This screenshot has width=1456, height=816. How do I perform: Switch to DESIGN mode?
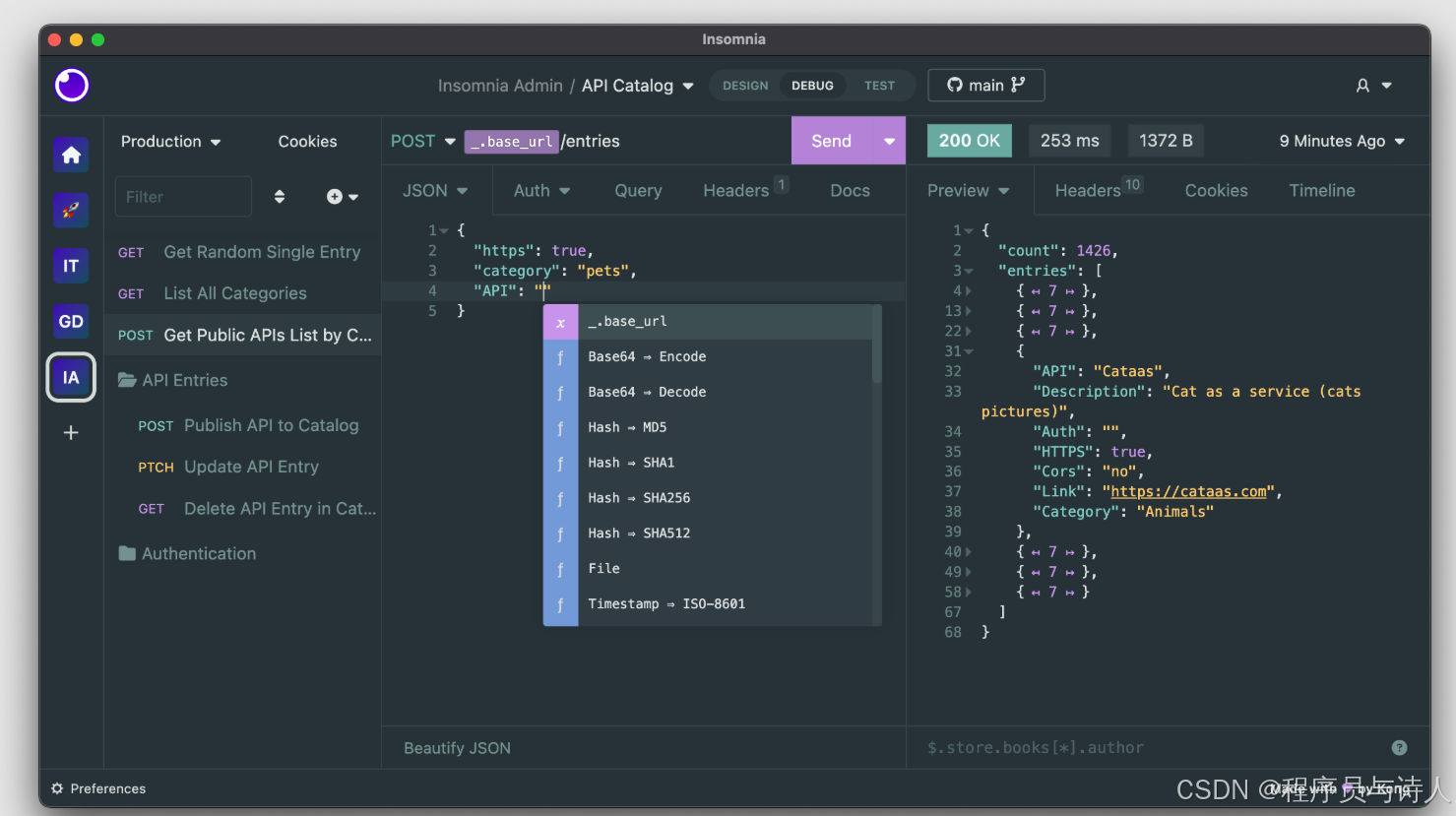[x=745, y=86]
